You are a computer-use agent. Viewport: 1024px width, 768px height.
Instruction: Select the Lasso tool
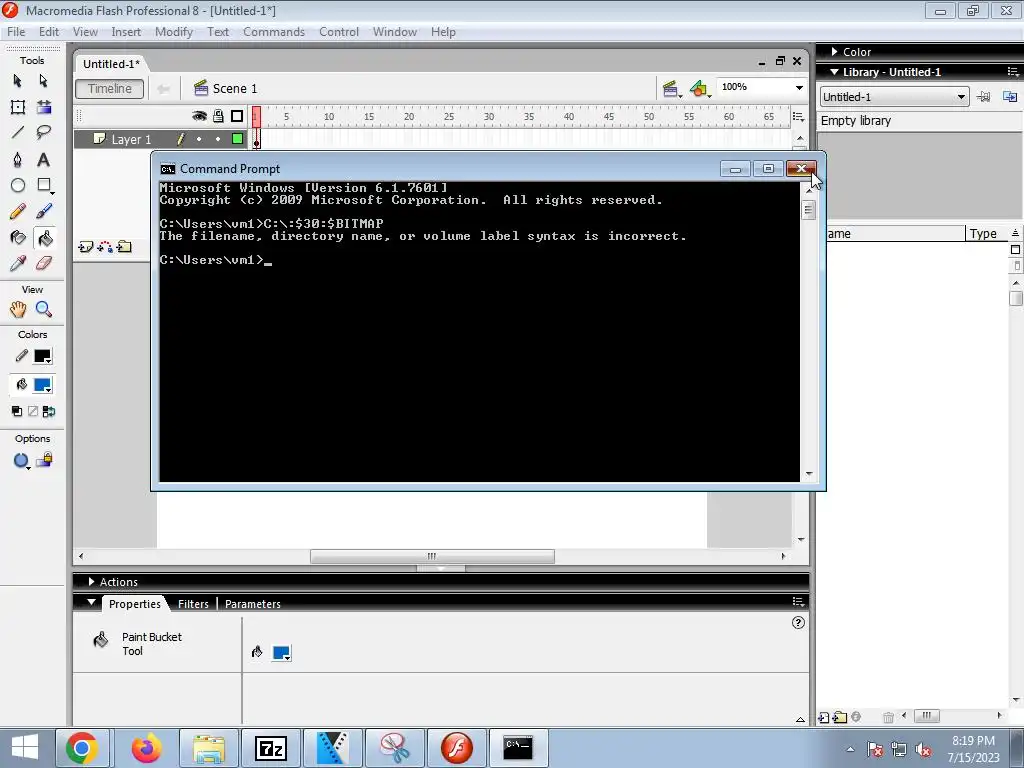pos(44,133)
